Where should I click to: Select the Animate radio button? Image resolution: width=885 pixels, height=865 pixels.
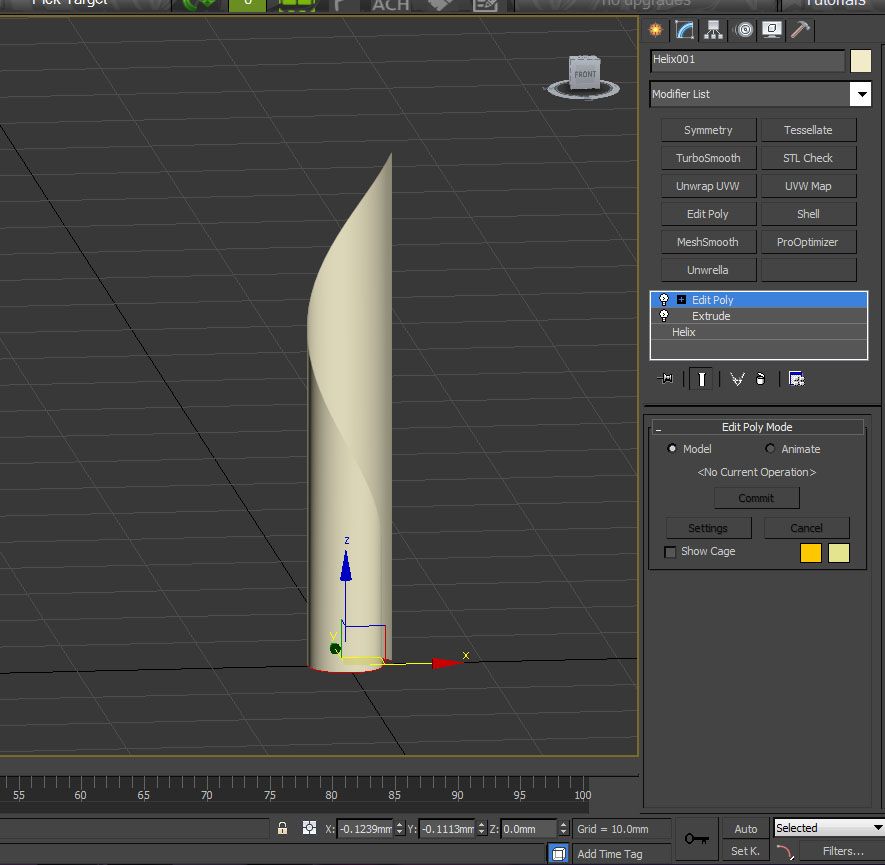coord(770,449)
